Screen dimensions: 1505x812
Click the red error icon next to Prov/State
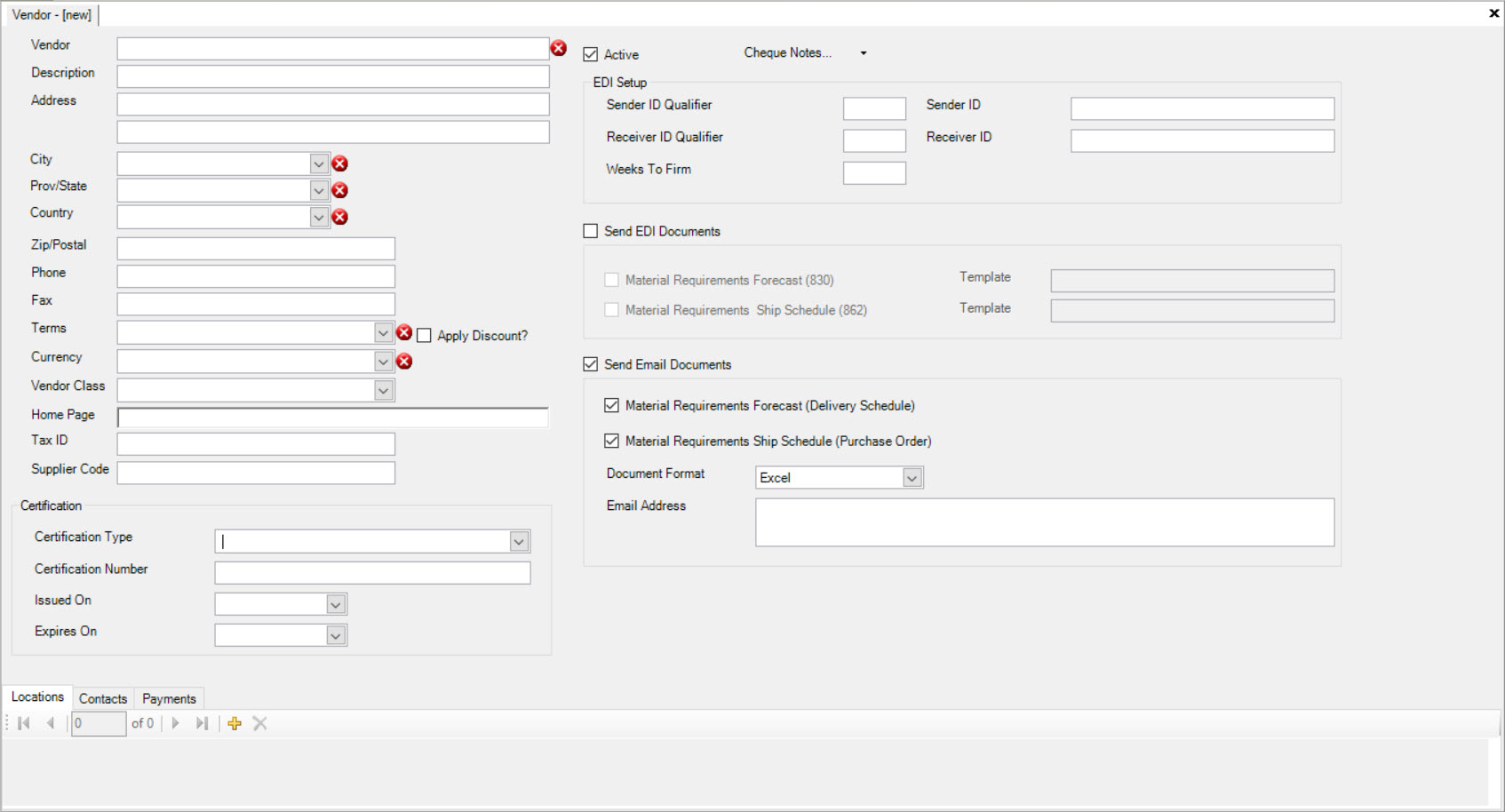339,190
